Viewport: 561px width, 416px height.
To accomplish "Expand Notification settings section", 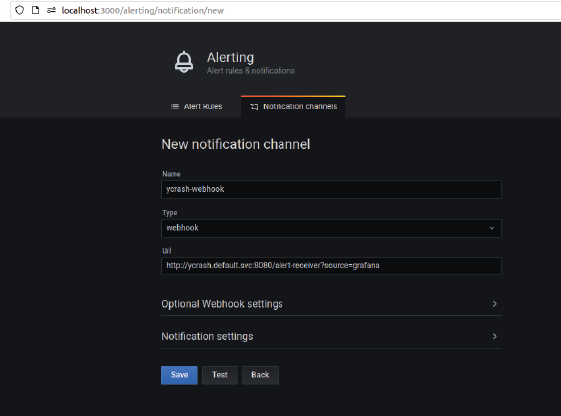I will pyautogui.click(x=331, y=337).
